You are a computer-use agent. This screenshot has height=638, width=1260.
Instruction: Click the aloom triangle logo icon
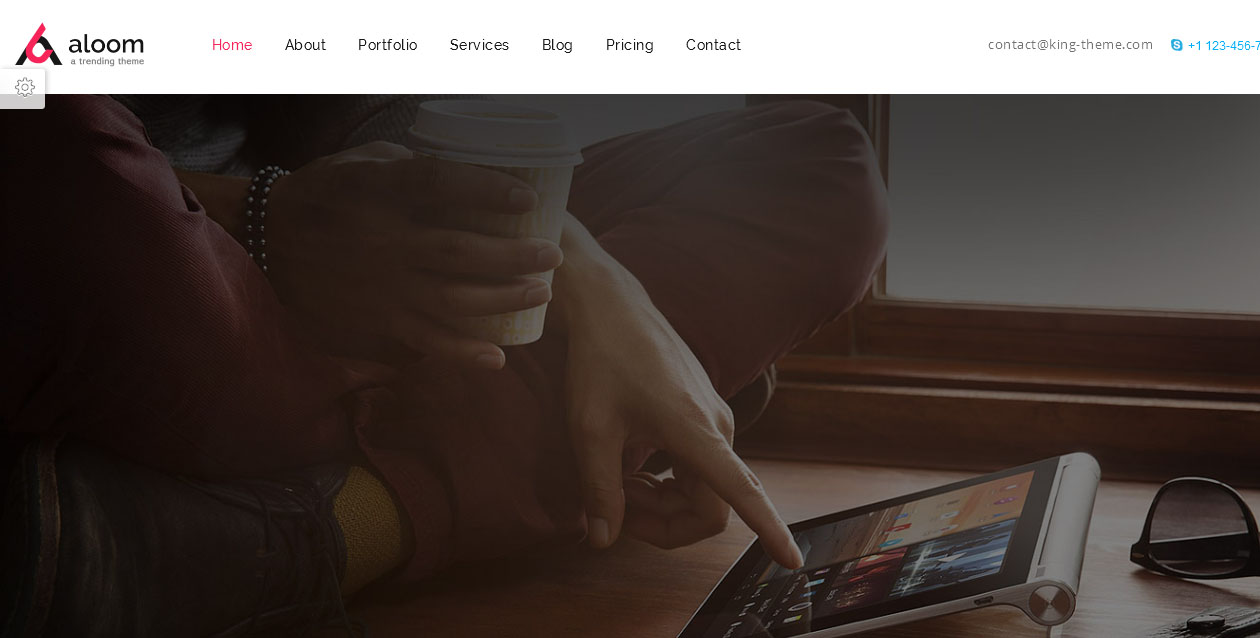tap(38, 44)
